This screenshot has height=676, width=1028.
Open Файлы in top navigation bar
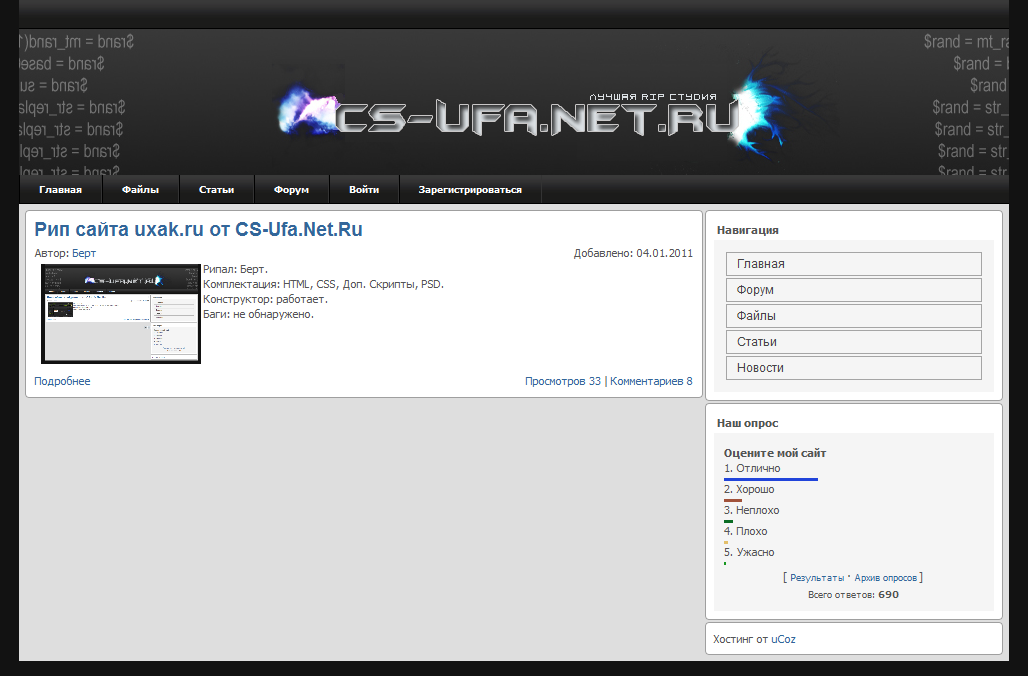coord(141,190)
